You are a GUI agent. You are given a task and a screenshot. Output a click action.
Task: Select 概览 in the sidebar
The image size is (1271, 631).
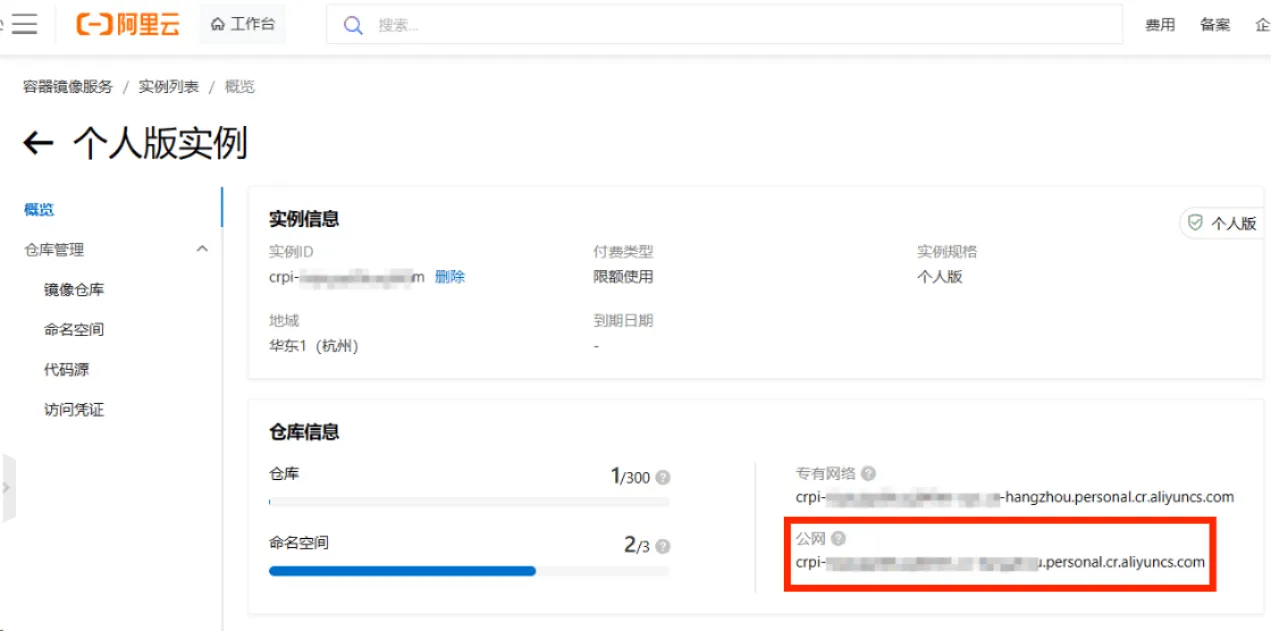tap(39, 210)
